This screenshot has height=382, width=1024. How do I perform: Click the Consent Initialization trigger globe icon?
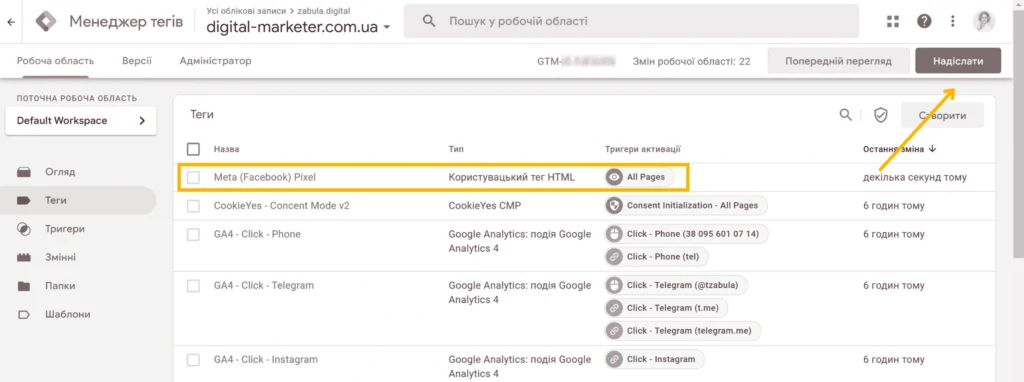click(x=614, y=205)
